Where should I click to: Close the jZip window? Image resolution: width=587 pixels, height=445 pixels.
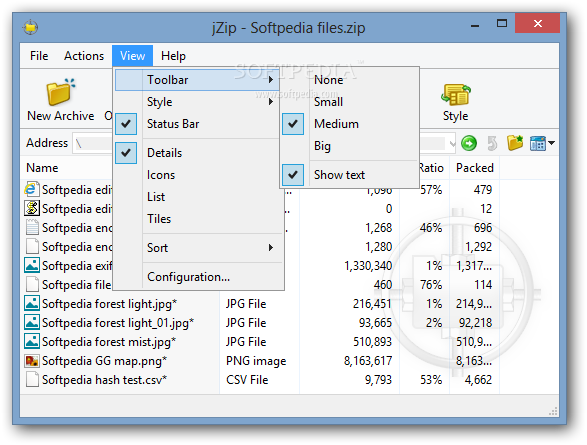[538, 24]
